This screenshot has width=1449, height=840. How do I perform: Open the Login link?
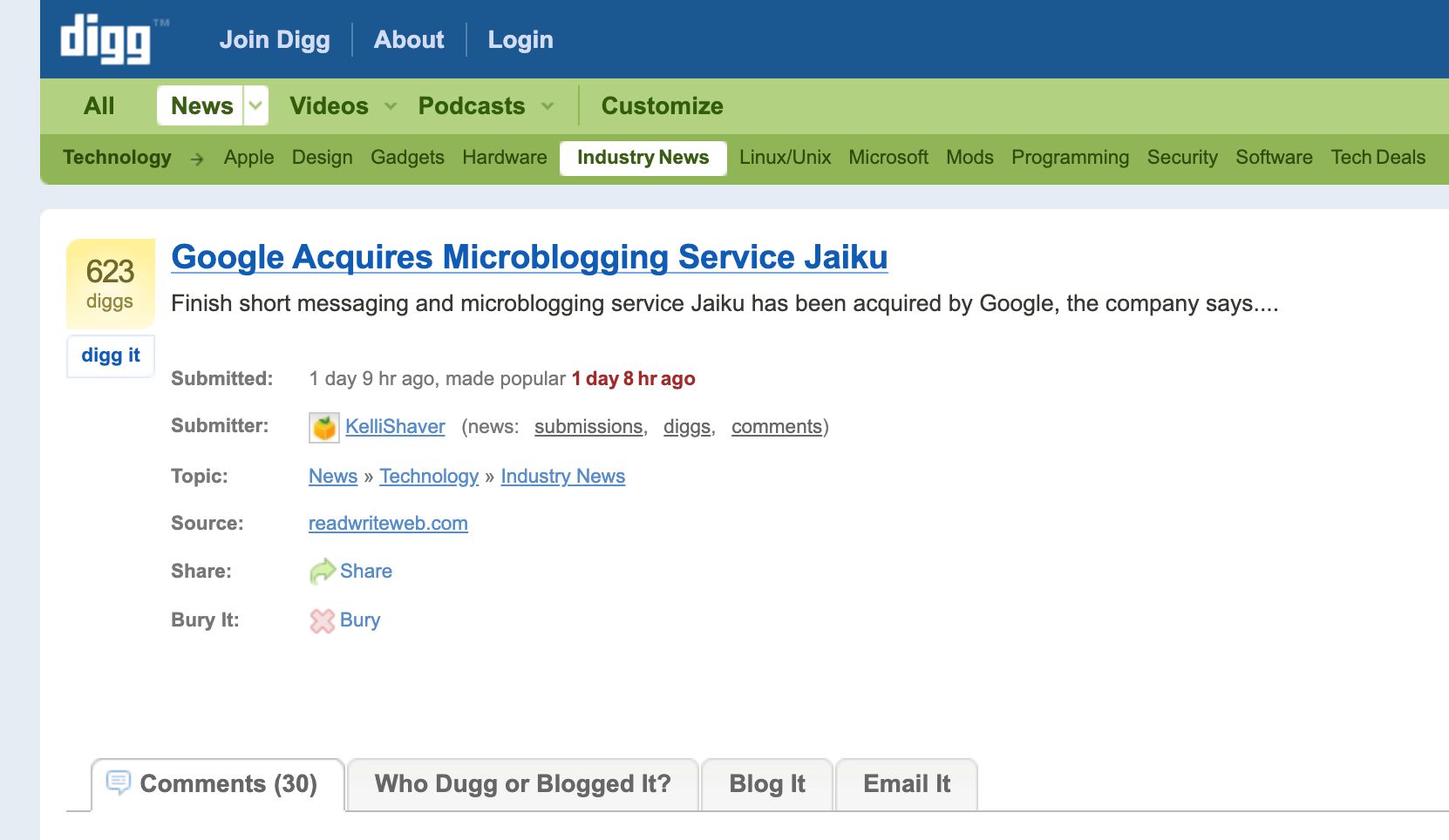coord(520,39)
